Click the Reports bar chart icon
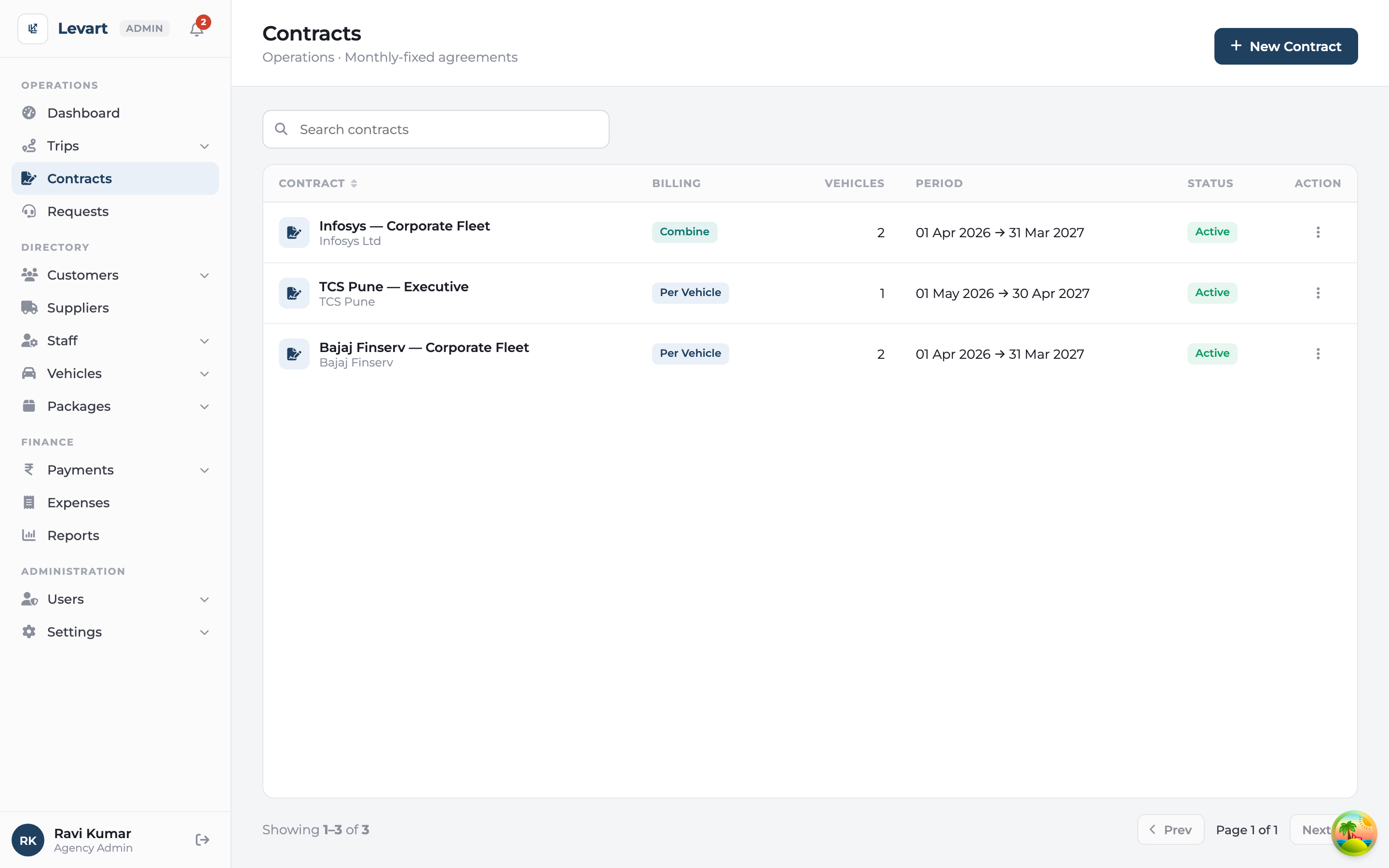This screenshot has height=868, width=1389. (x=29, y=535)
